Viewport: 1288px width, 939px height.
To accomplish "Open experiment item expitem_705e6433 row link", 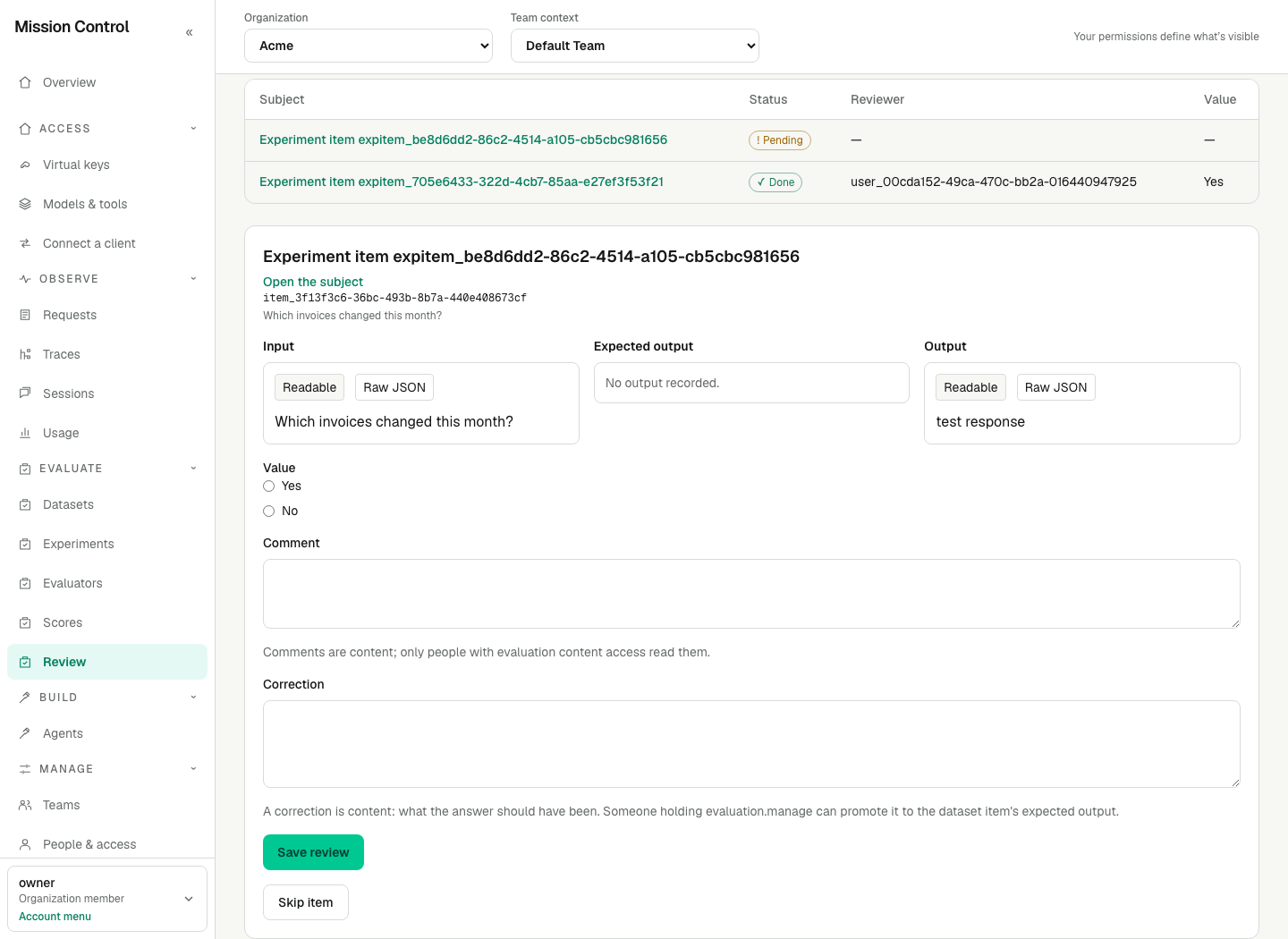I will (x=462, y=182).
